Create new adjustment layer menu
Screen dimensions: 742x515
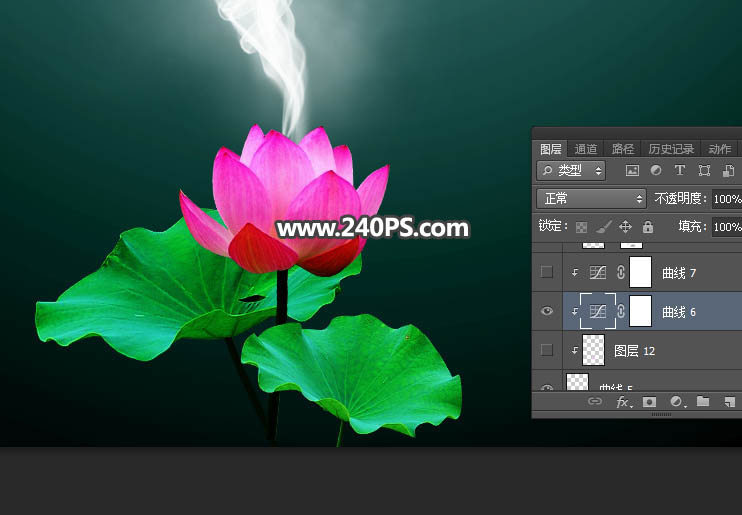tap(677, 402)
